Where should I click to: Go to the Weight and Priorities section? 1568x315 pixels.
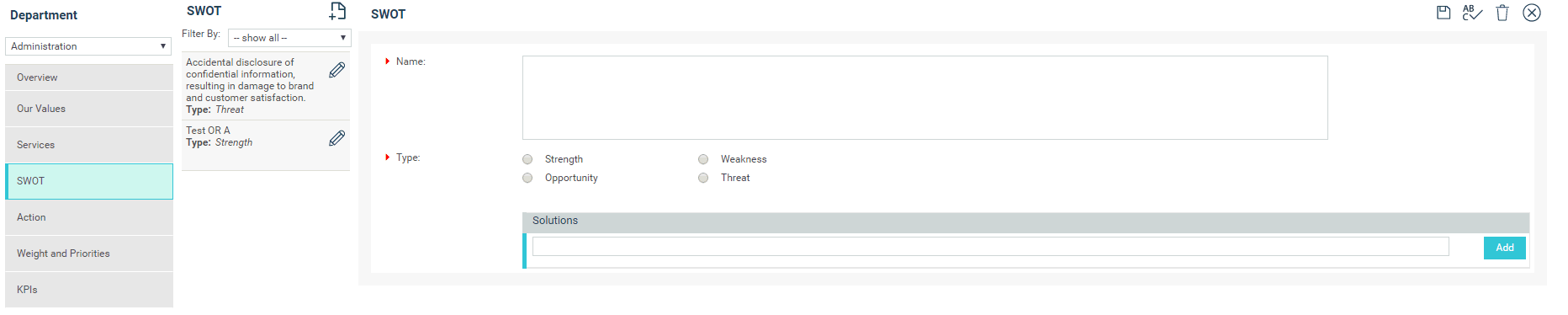89,254
